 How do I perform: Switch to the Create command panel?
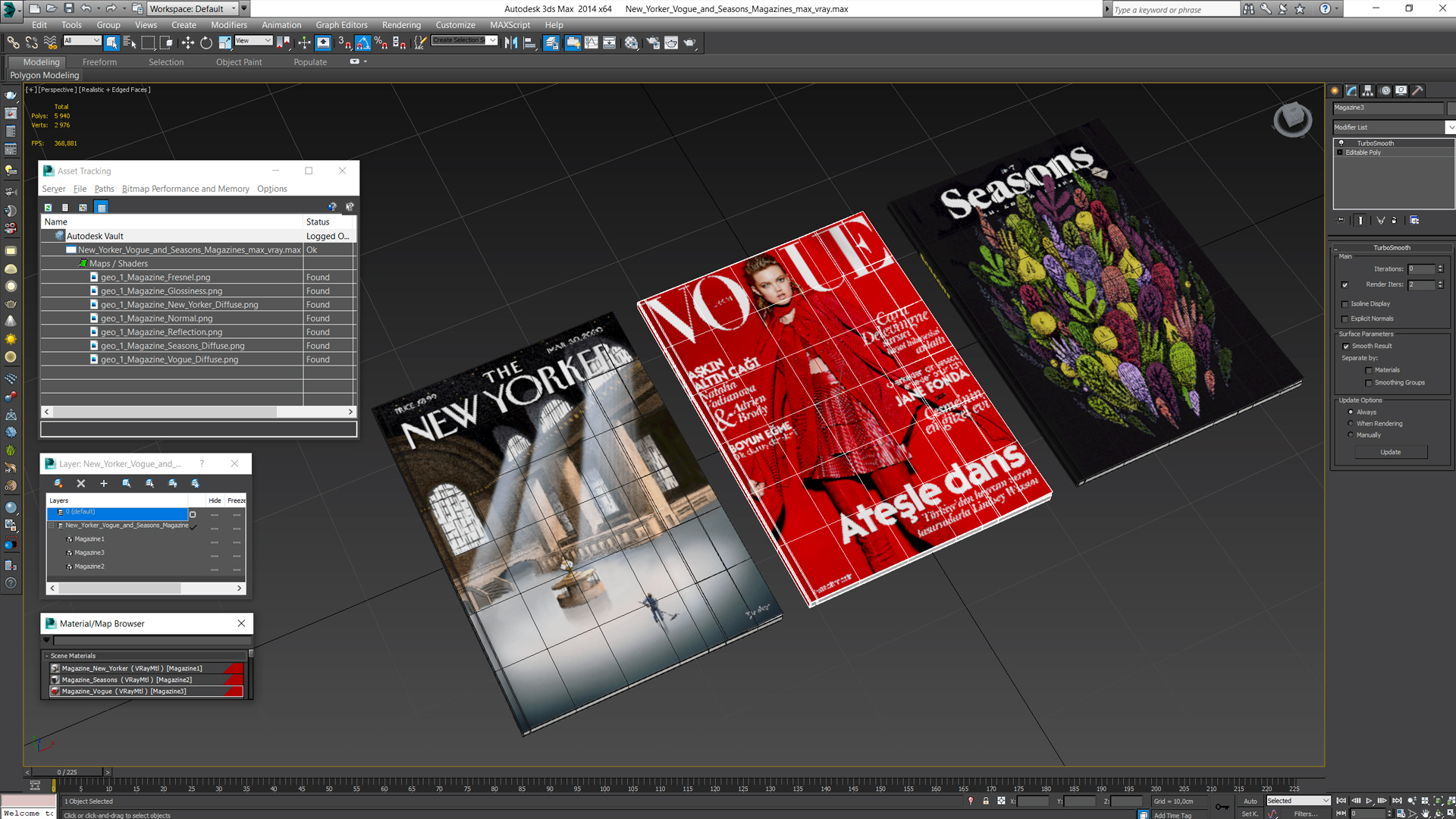tap(1335, 90)
